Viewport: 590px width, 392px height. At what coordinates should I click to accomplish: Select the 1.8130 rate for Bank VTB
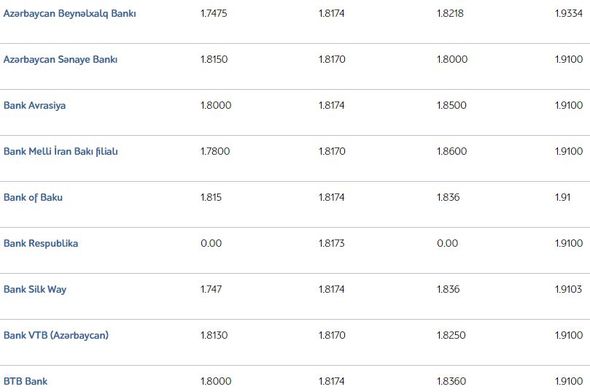click(x=214, y=335)
